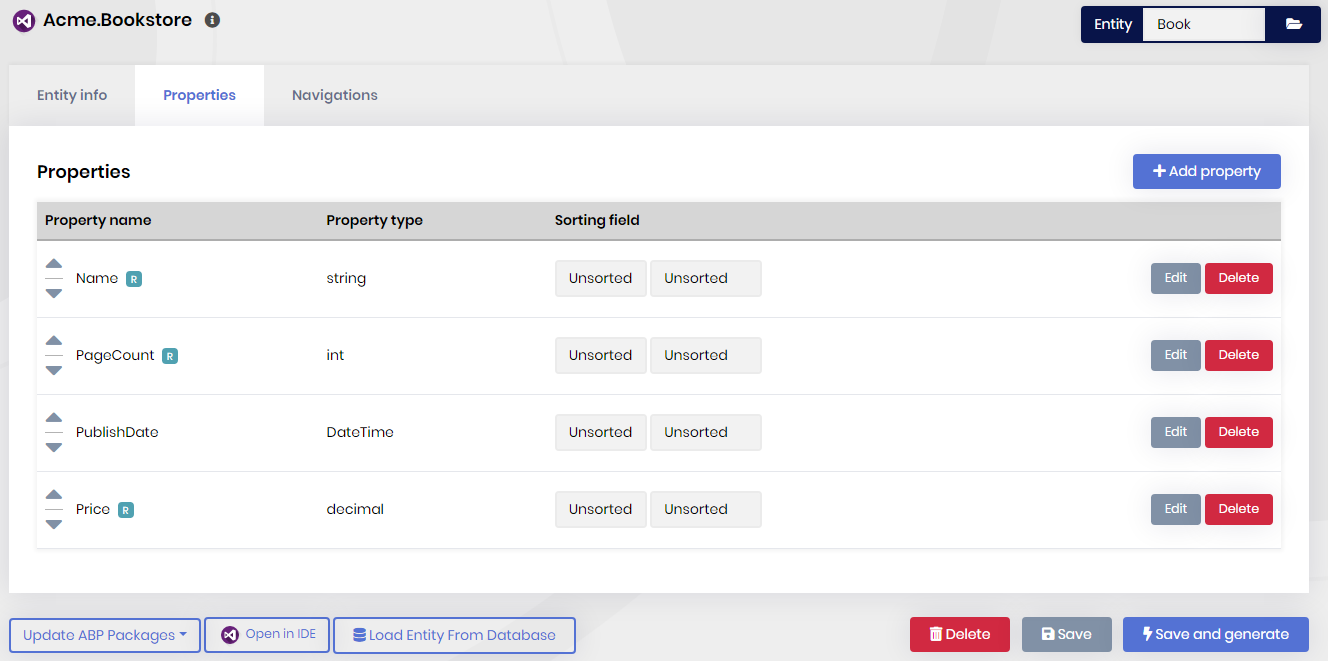Click the 'DateTime' property type cell
The width and height of the screenshot is (1328, 661).
(360, 432)
